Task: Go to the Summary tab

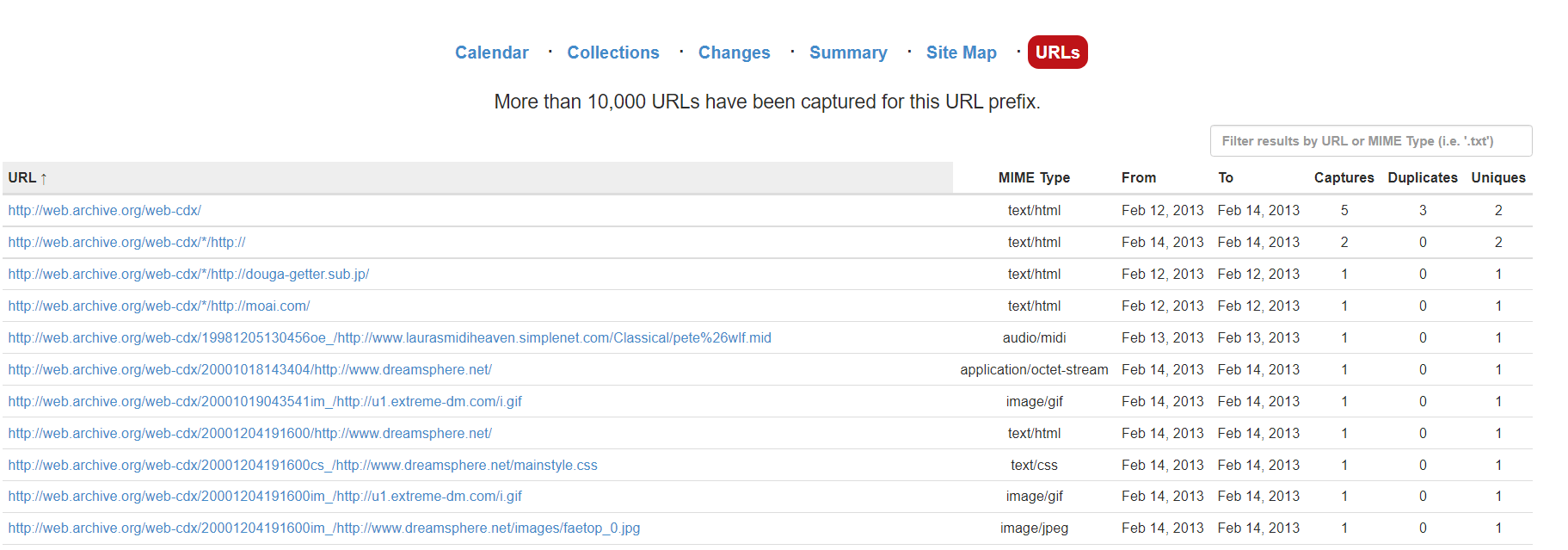Action: pyautogui.click(x=847, y=53)
